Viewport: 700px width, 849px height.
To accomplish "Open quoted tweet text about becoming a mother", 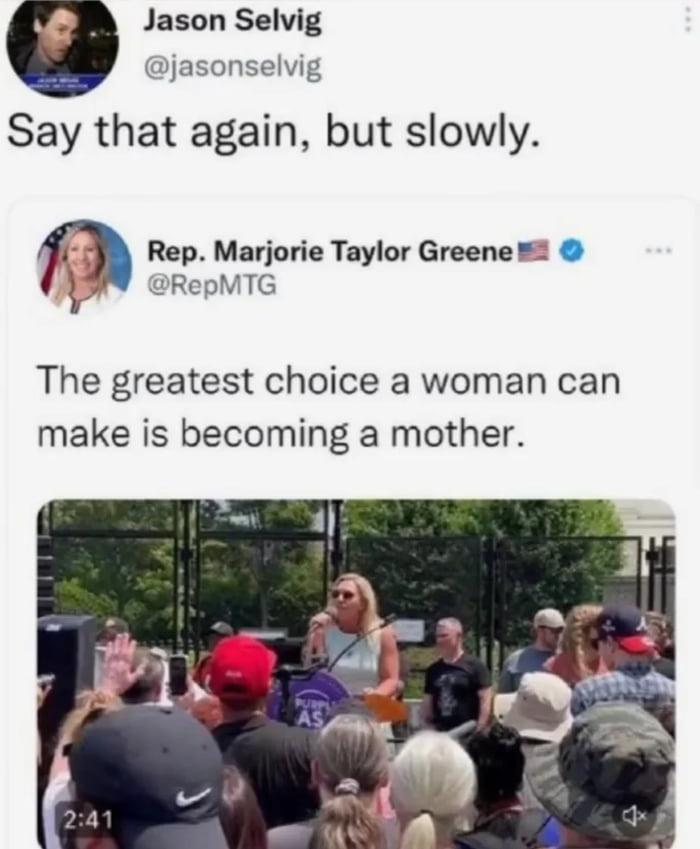I will point(329,407).
